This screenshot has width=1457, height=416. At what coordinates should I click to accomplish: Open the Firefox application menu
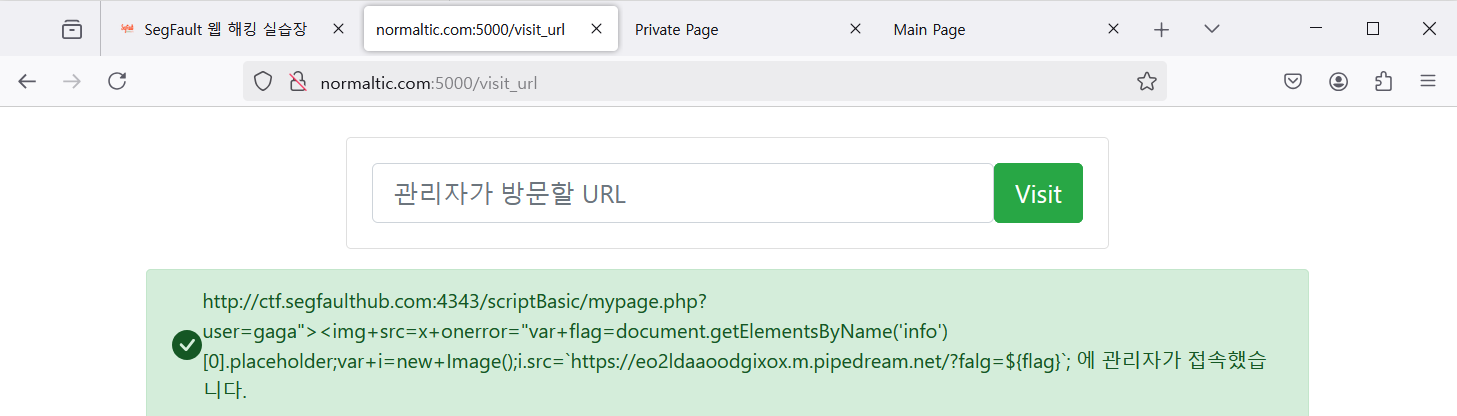pos(1429,82)
